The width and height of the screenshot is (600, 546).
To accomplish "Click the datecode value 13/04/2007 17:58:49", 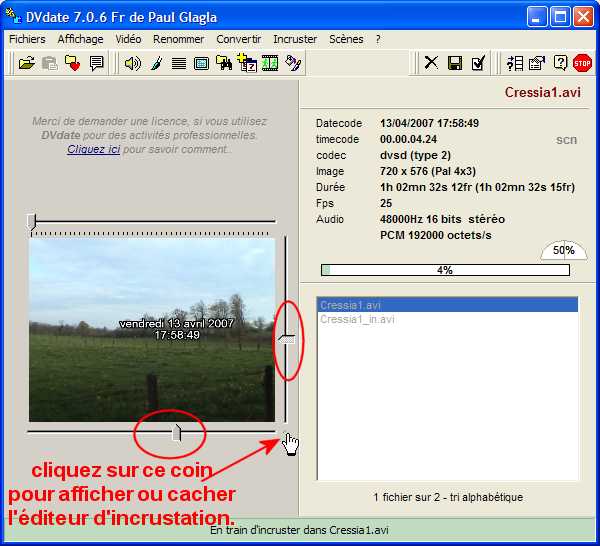I will click(429, 123).
